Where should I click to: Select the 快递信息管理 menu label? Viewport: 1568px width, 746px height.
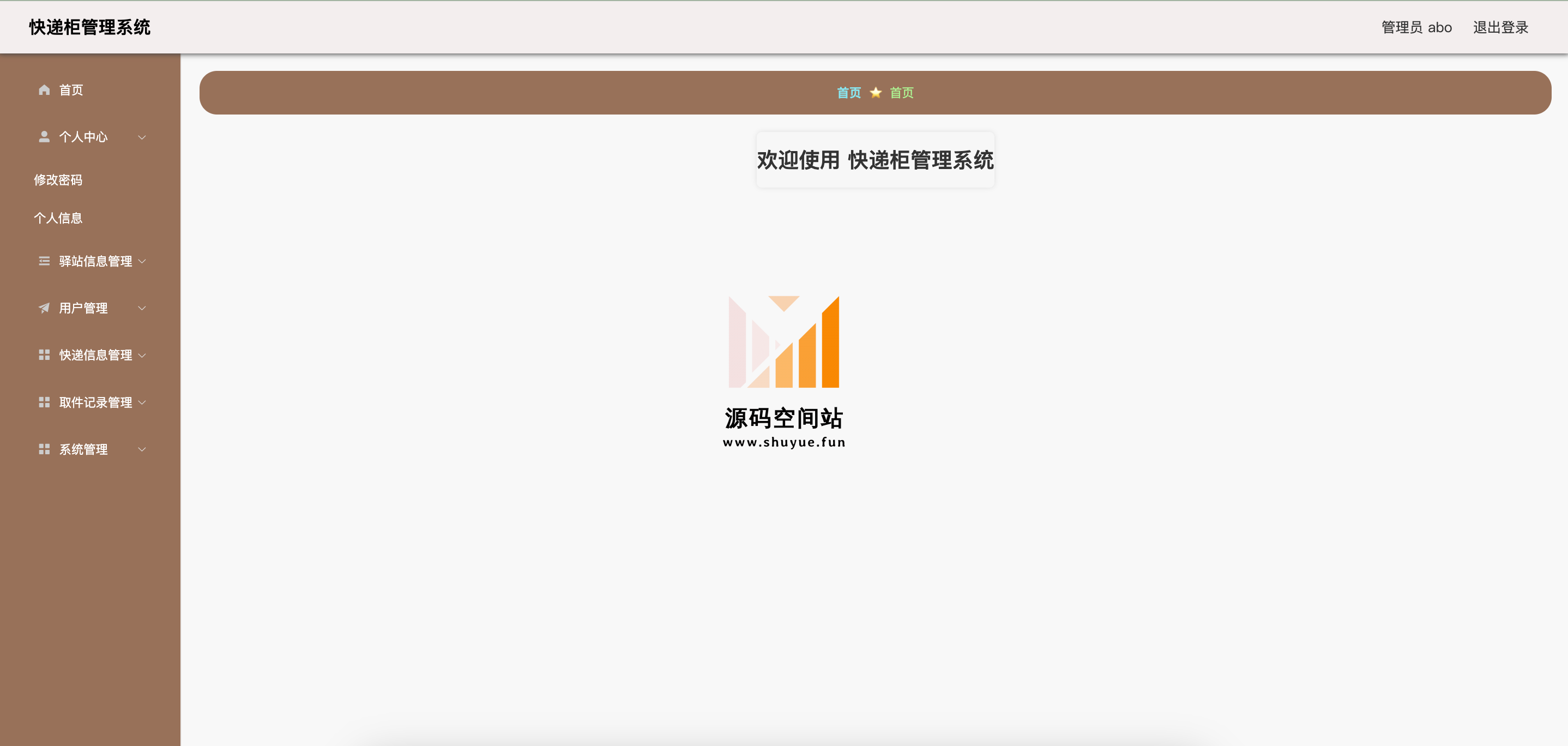click(95, 355)
